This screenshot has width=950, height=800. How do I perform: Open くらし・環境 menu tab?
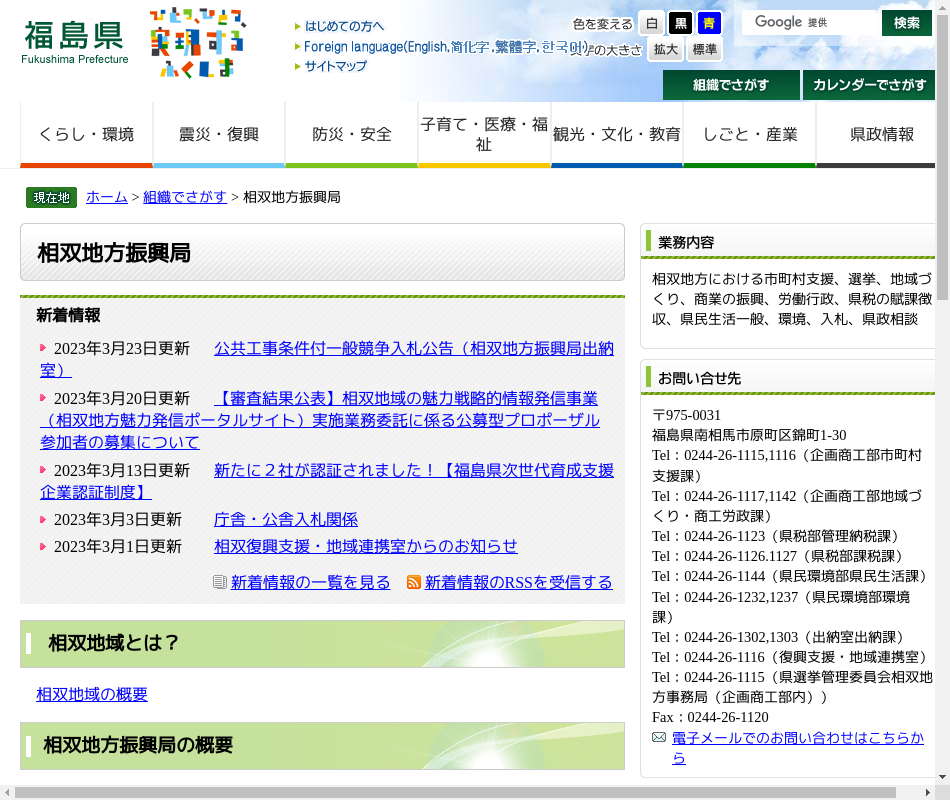click(86, 135)
